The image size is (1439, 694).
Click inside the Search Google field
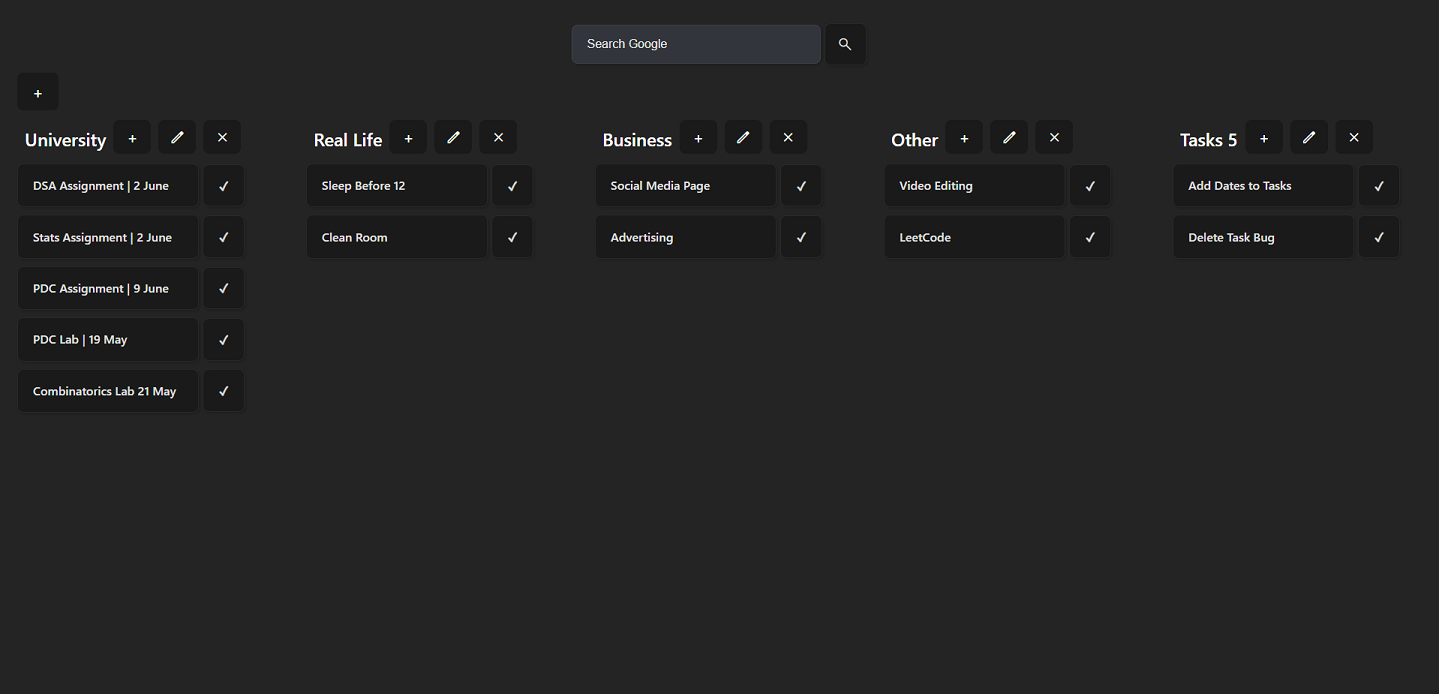coord(695,44)
